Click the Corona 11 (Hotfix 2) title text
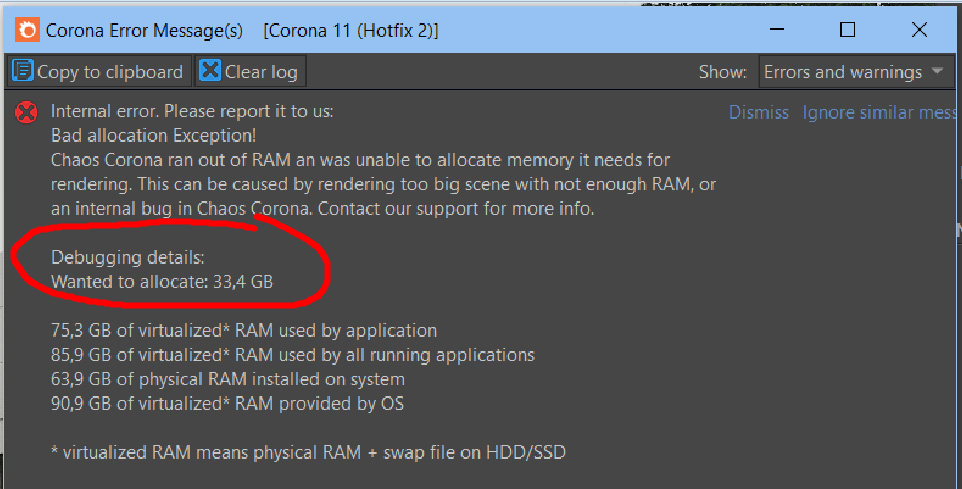This screenshot has width=962, height=489. coord(350,31)
